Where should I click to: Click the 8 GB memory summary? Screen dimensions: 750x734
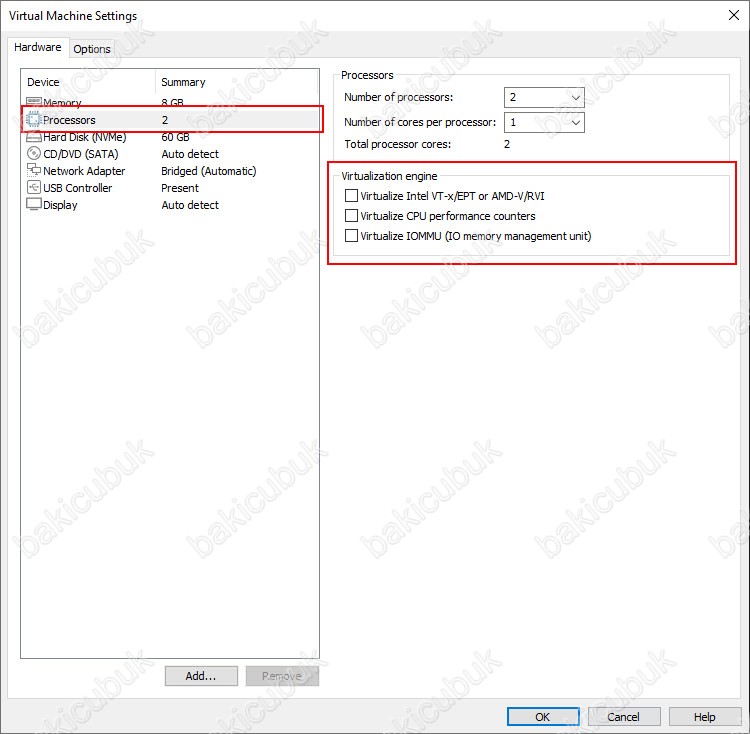(x=173, y=103)
